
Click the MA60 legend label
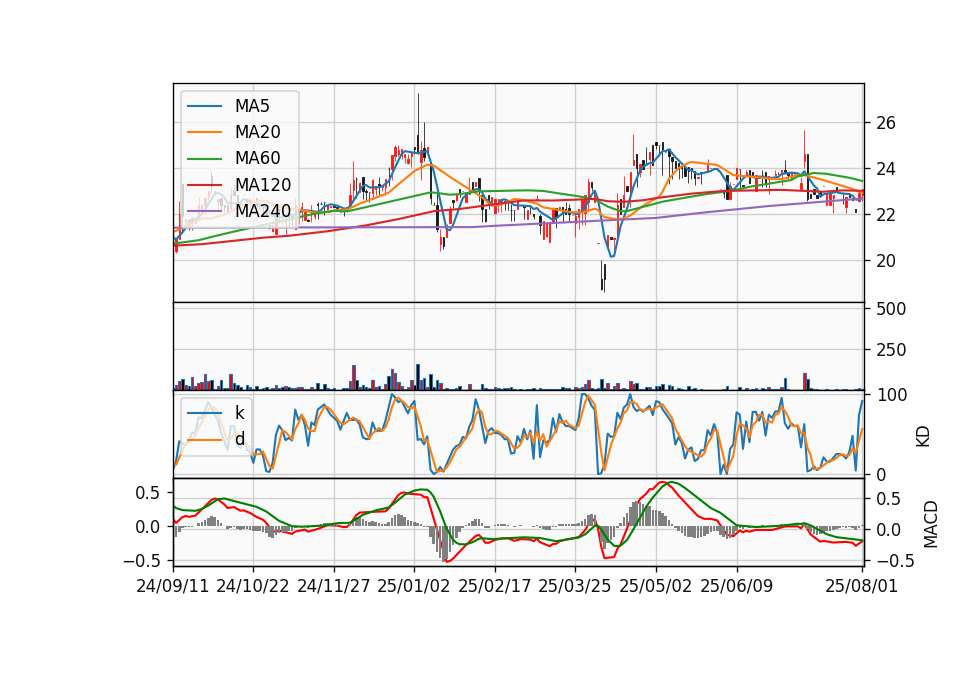pyautogui.click(x=257, y=159)
